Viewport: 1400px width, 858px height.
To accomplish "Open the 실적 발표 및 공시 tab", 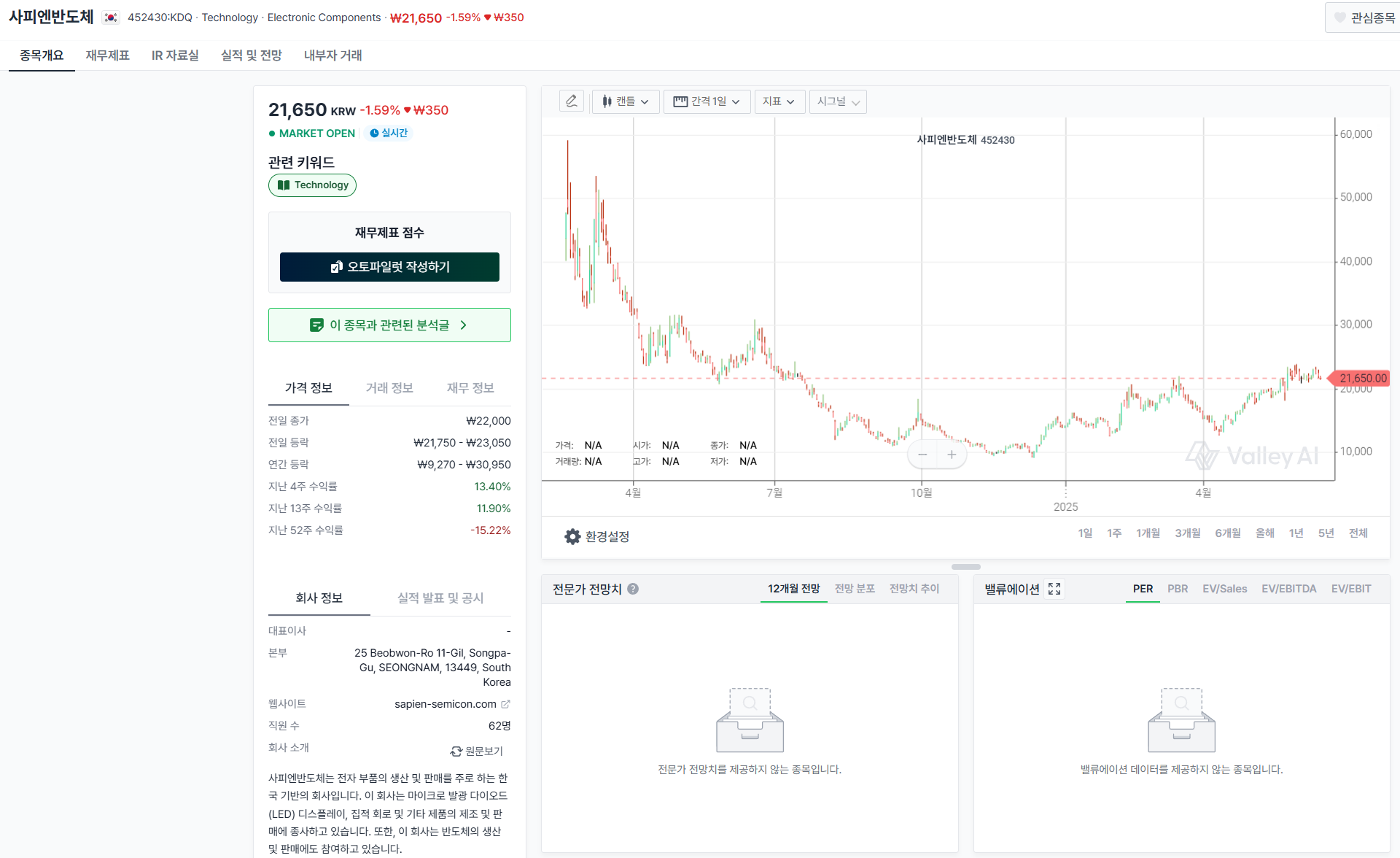I will 440,598.
